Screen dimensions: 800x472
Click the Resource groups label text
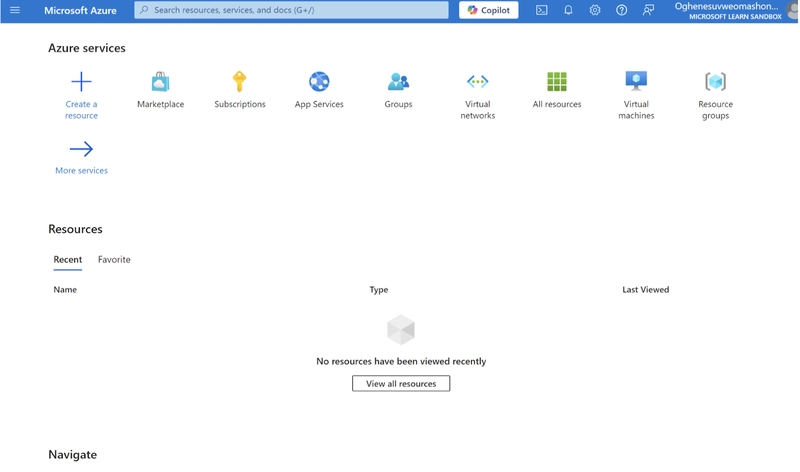(715, 110)
